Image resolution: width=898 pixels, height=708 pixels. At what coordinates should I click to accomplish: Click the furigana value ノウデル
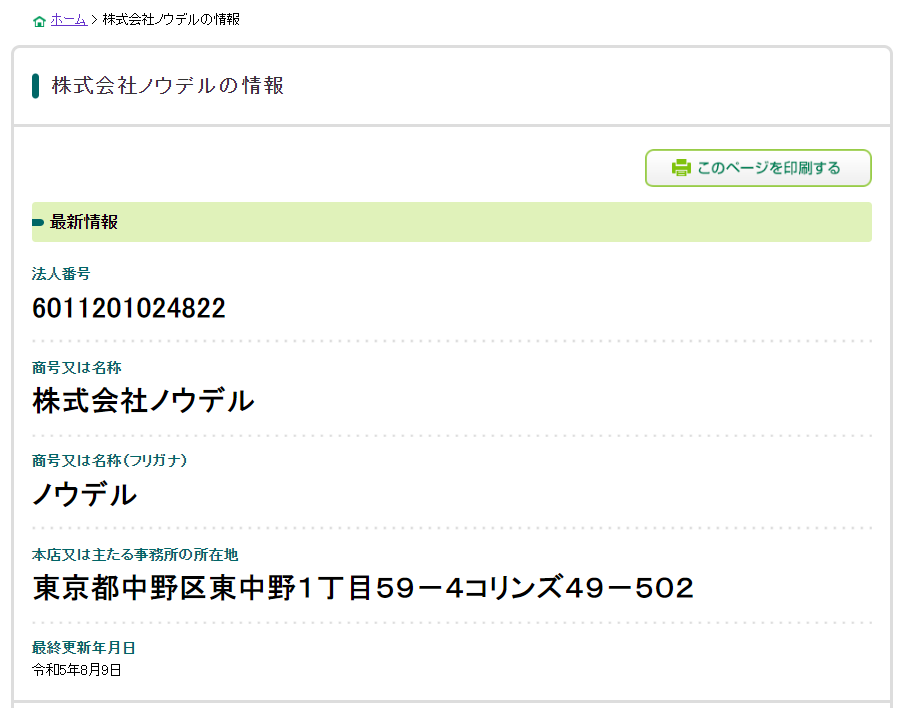point(85,494)
